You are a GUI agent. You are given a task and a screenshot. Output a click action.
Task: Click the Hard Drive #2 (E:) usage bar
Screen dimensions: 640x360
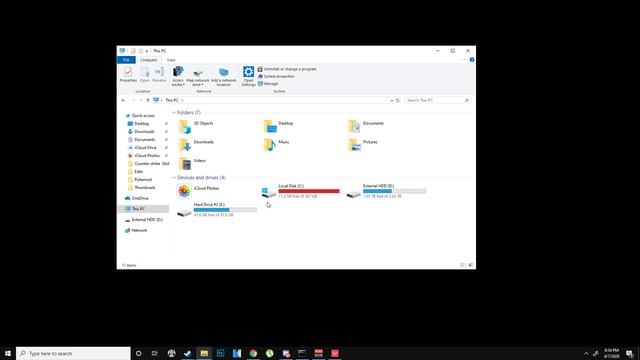click(x=225, y=209)
